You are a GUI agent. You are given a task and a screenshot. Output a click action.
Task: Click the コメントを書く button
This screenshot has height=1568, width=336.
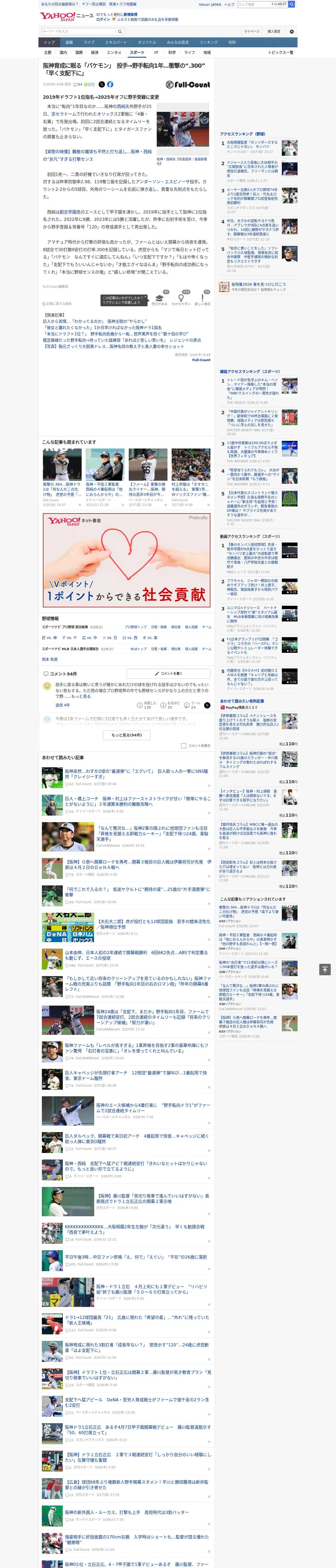[x=168, y=674]
